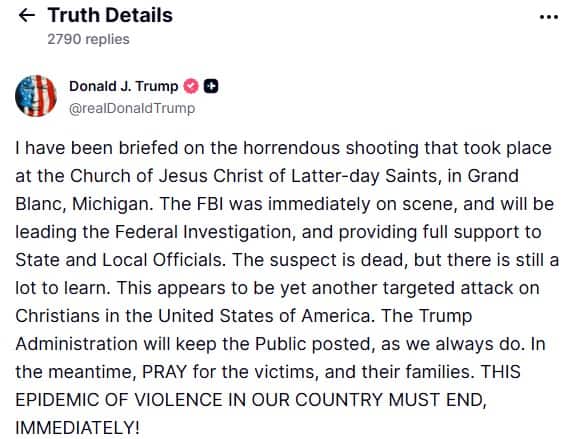View the 2790 replies count
This screenshot has width=579, height=439.
[x=88, y=39]
